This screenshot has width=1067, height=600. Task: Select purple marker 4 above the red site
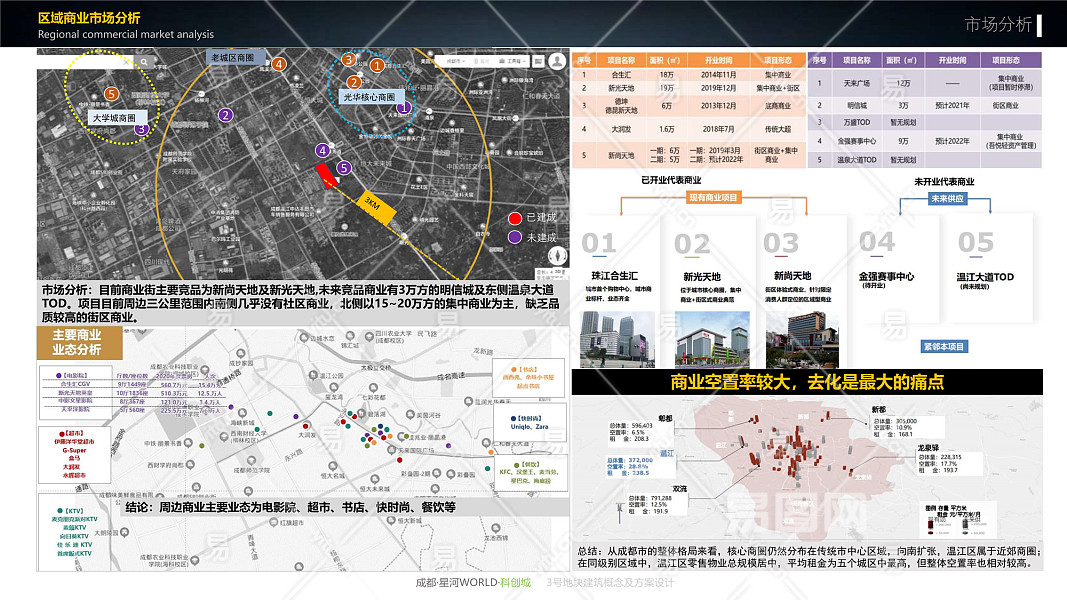tap(323, 150)
